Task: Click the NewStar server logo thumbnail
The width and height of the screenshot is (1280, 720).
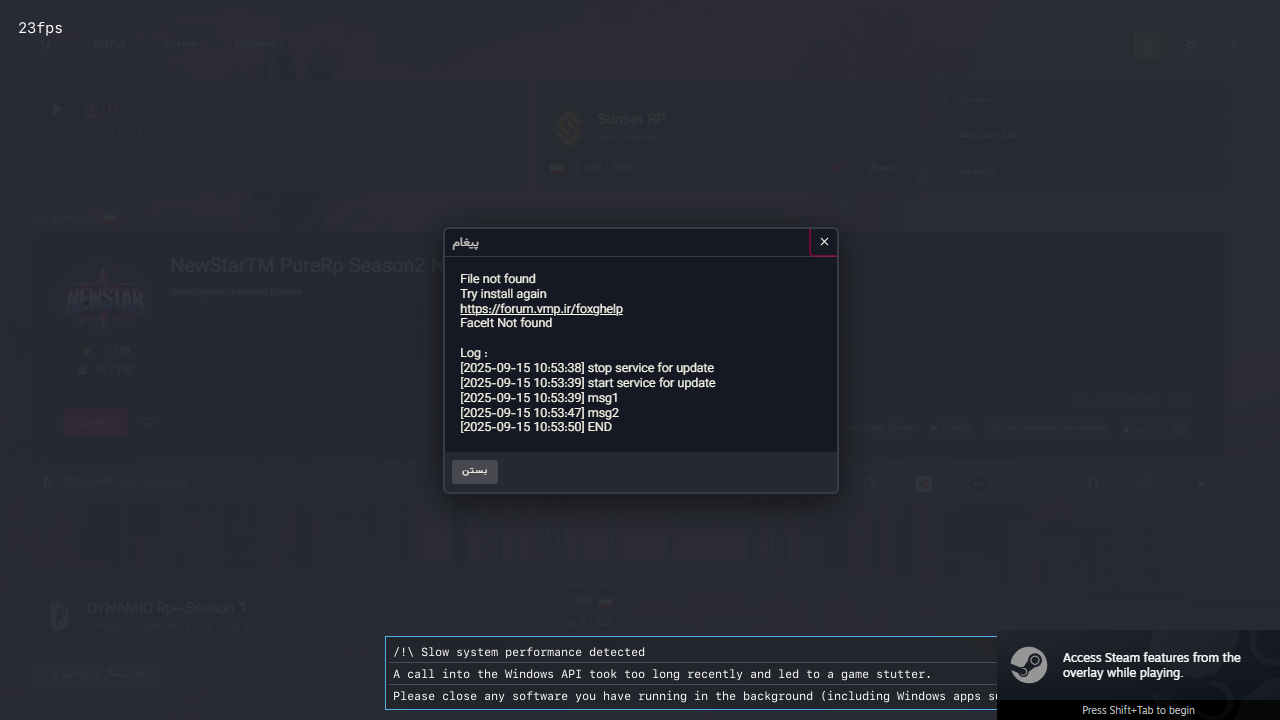Action: 105,297
